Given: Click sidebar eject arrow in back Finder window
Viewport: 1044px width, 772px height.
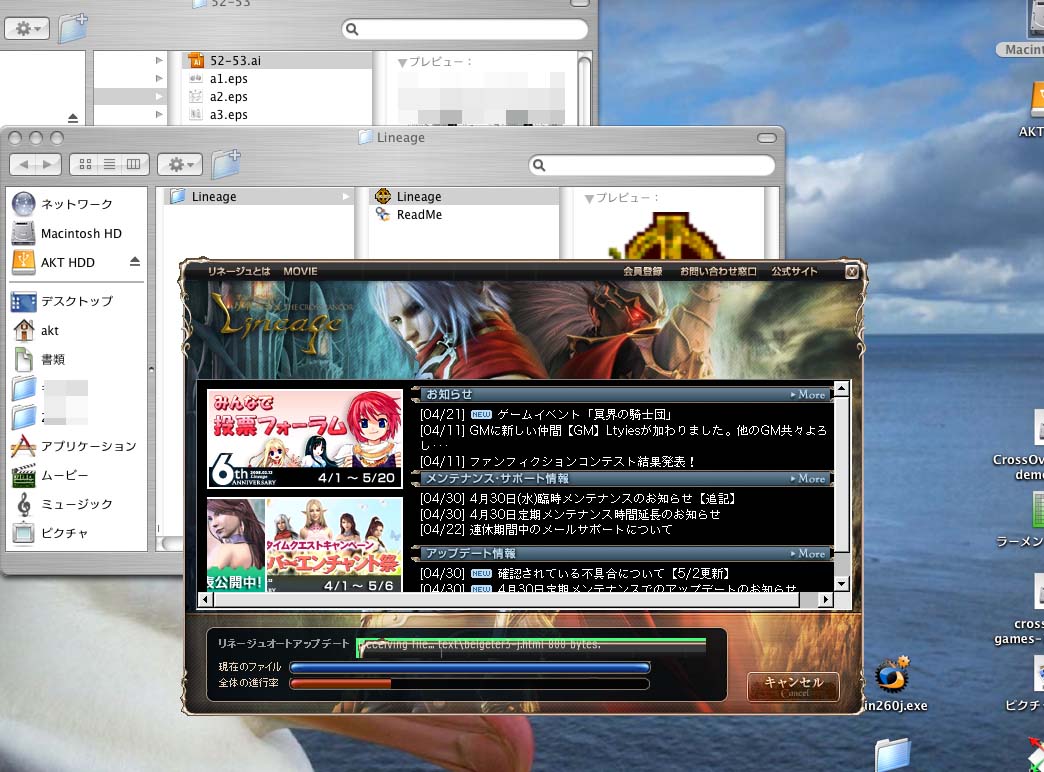Looking at the screenshot, I should coord(73,118).
